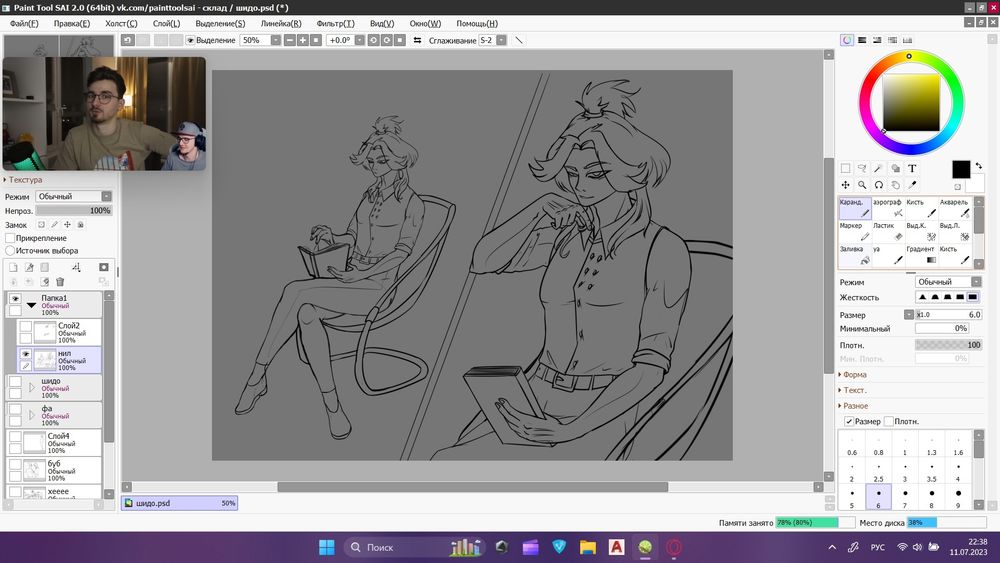Open the Вид menu
Viewport: 1000px width, 563px height.
click(382, 24)
